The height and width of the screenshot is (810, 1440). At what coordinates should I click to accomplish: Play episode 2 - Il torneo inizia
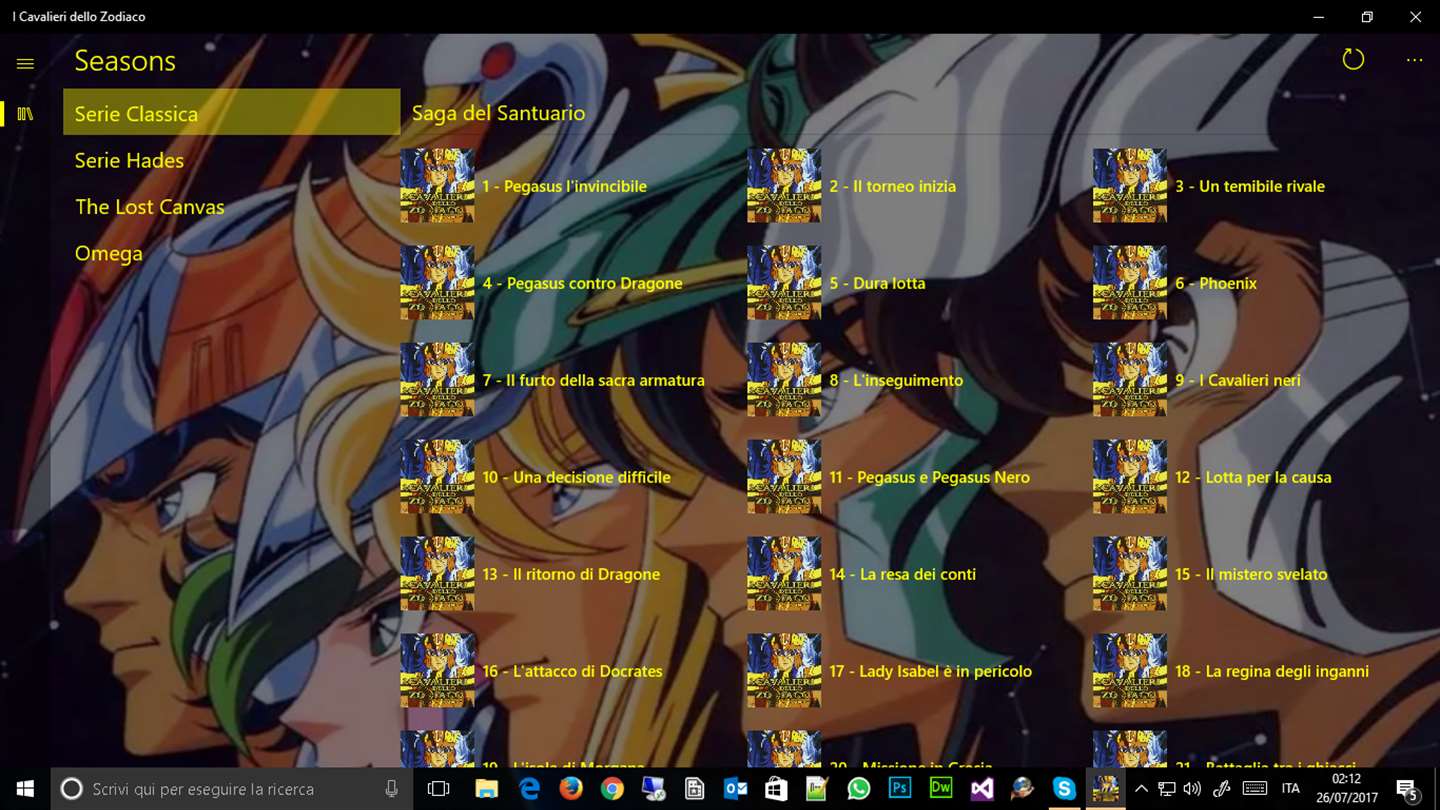click(892, 186)
